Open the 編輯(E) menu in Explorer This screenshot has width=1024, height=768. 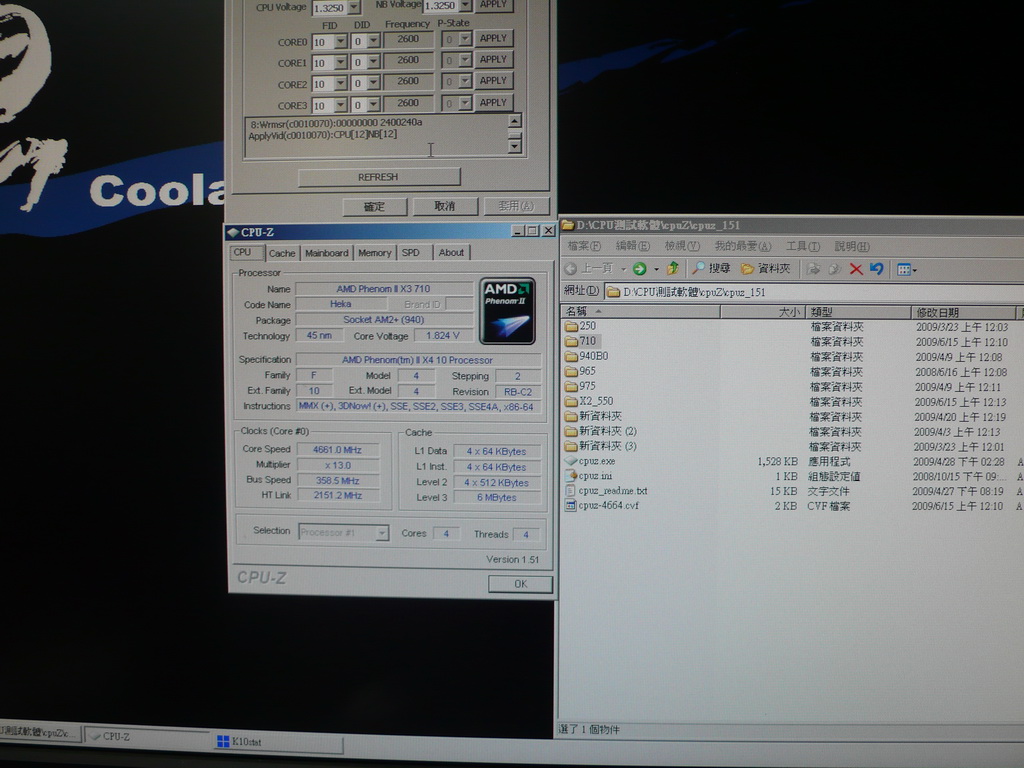(632, 246)
